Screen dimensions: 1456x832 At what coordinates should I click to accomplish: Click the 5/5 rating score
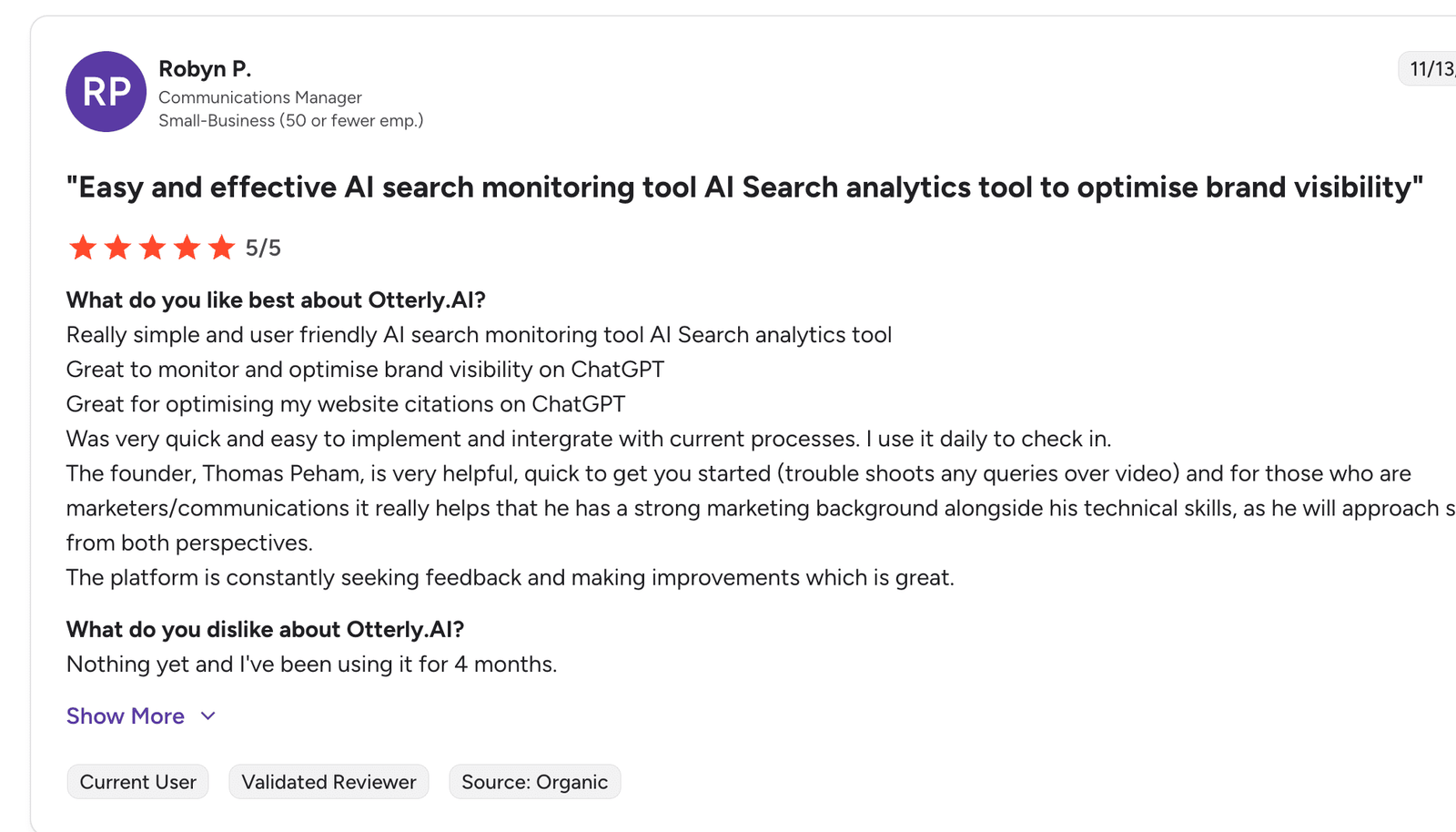point(263,248)
